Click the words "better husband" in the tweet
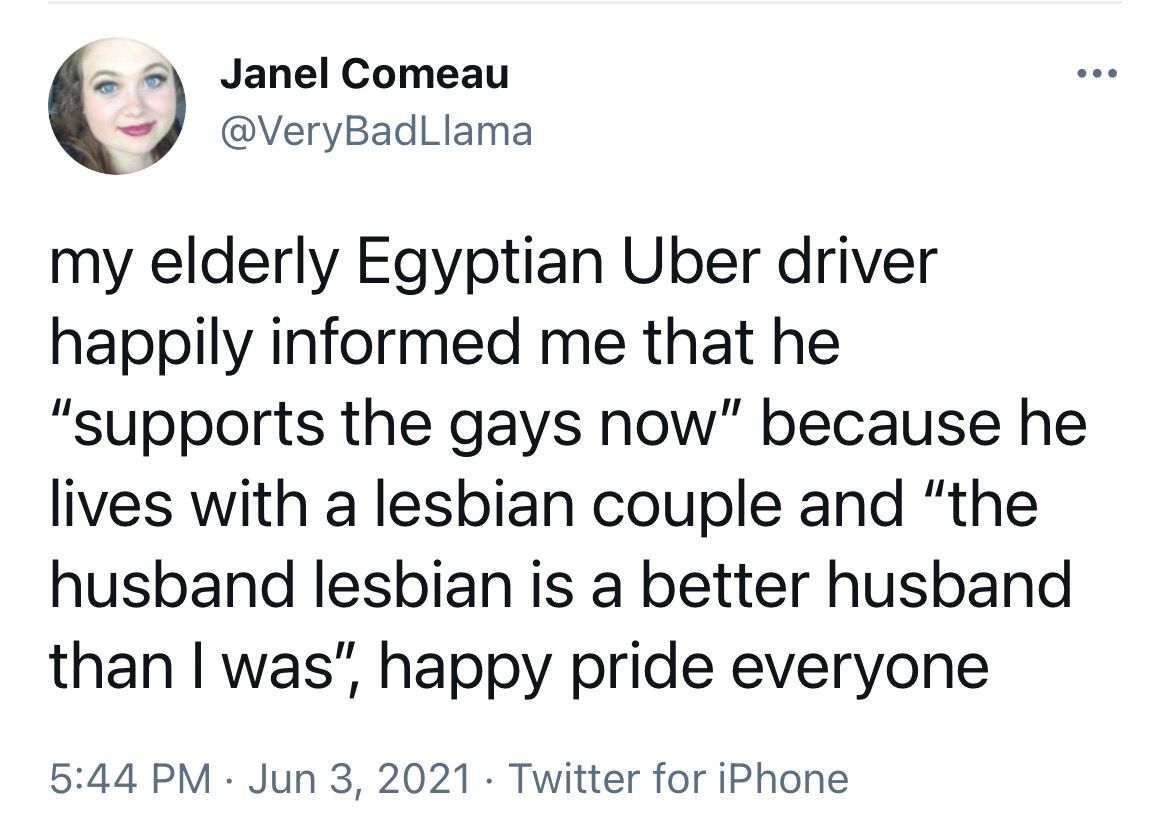This screenshot has height=828, width=1170. click(856, 584)
